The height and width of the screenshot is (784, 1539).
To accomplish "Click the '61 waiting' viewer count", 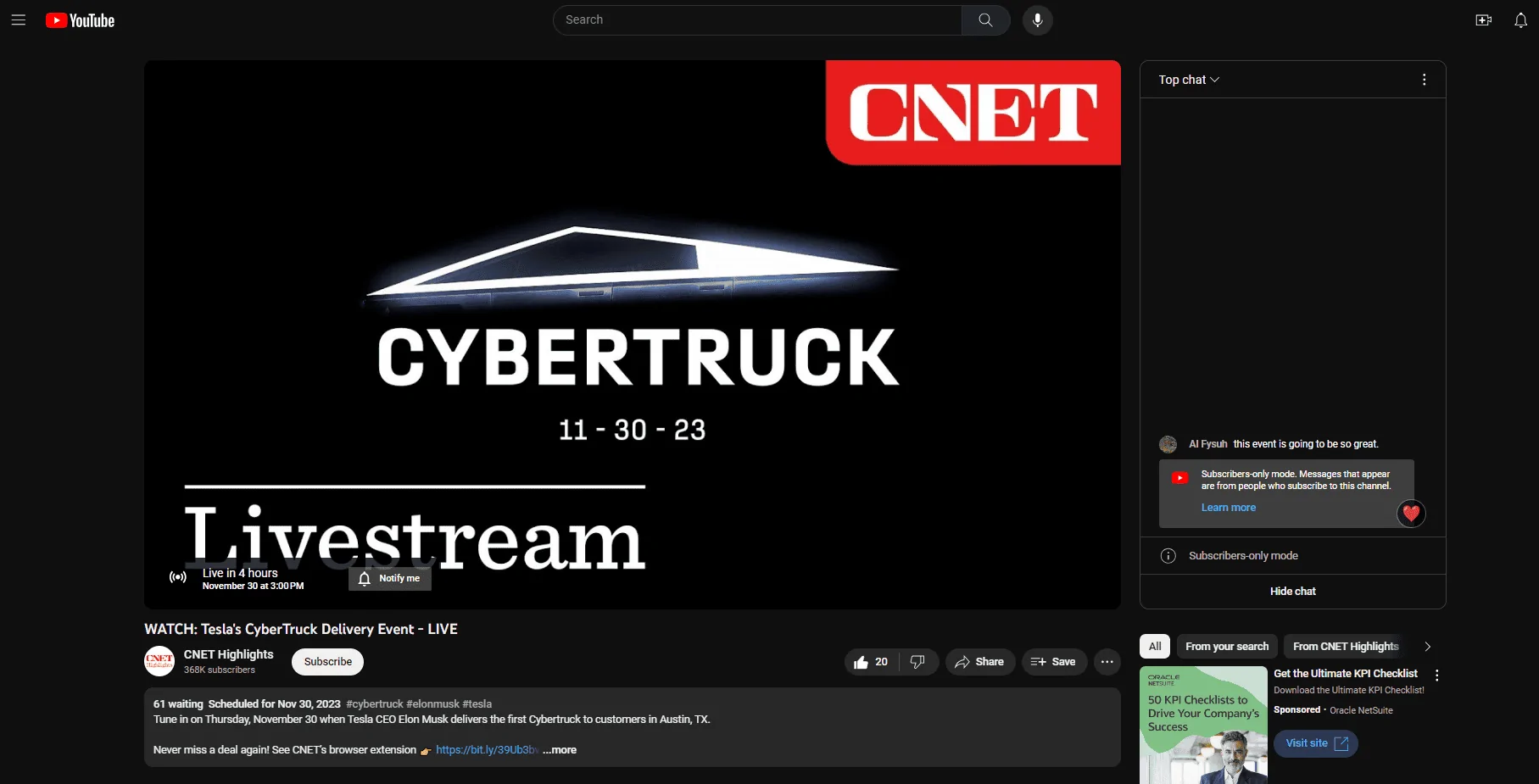I will click(178, 704).
